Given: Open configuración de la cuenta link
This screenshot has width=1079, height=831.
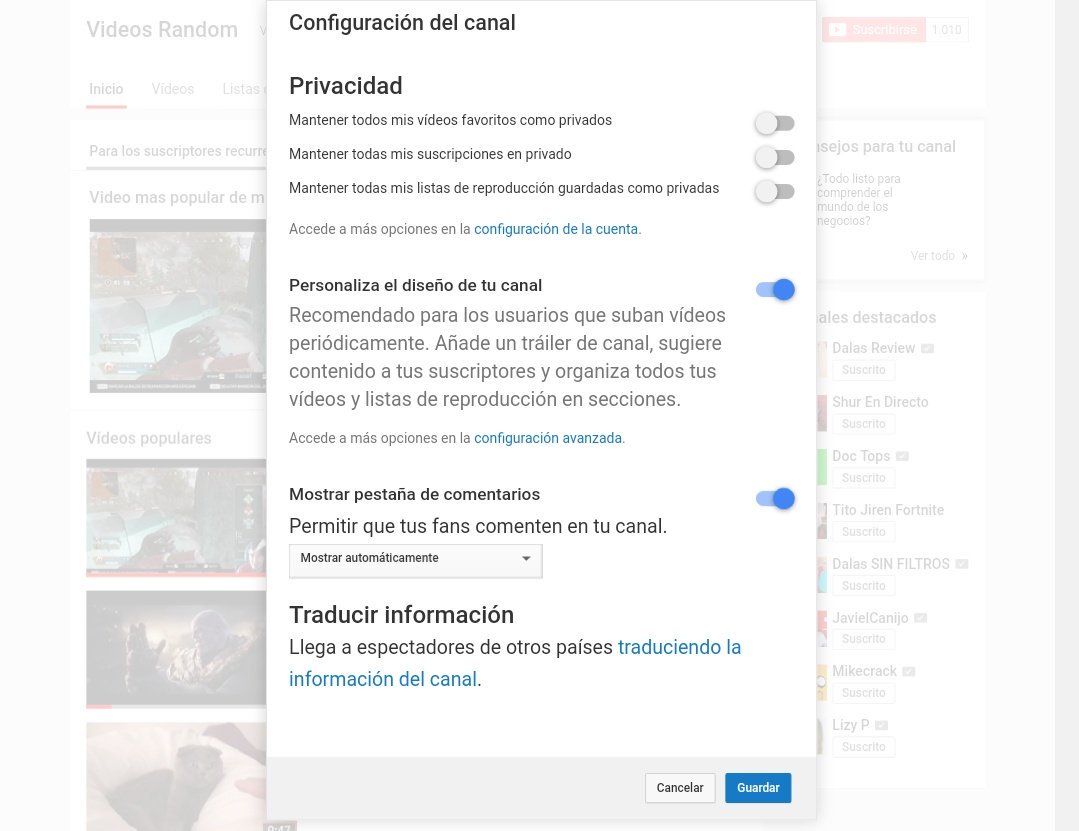Looking at the screenshot, I should point(556,229).
